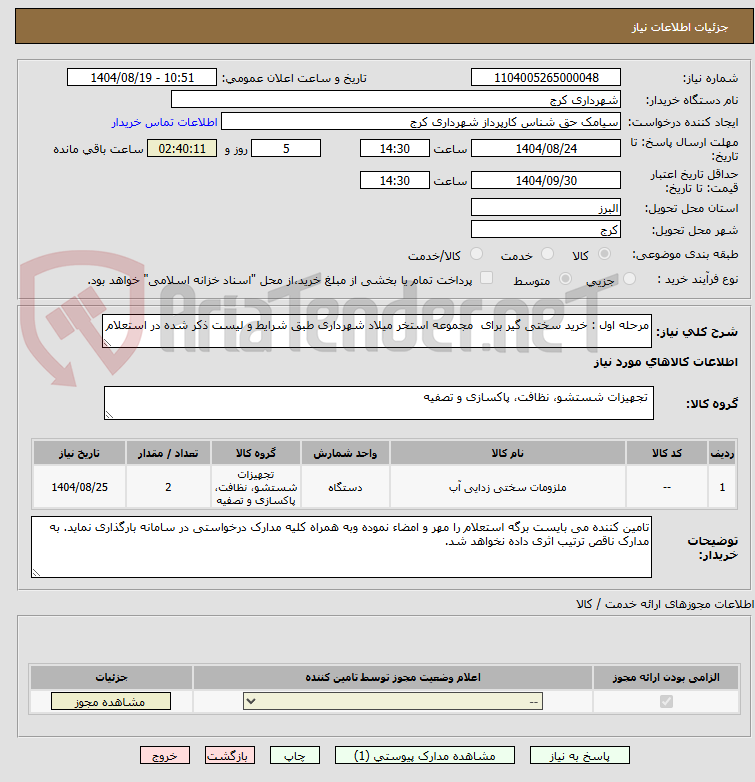755x782 pixels.
Task: Select the خدمت radio option
Action: (547, 255)
